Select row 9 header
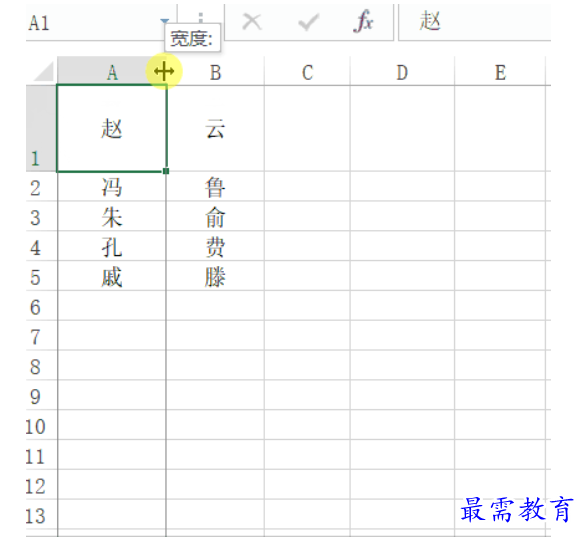582x541 pixels. tap(41, 396)
